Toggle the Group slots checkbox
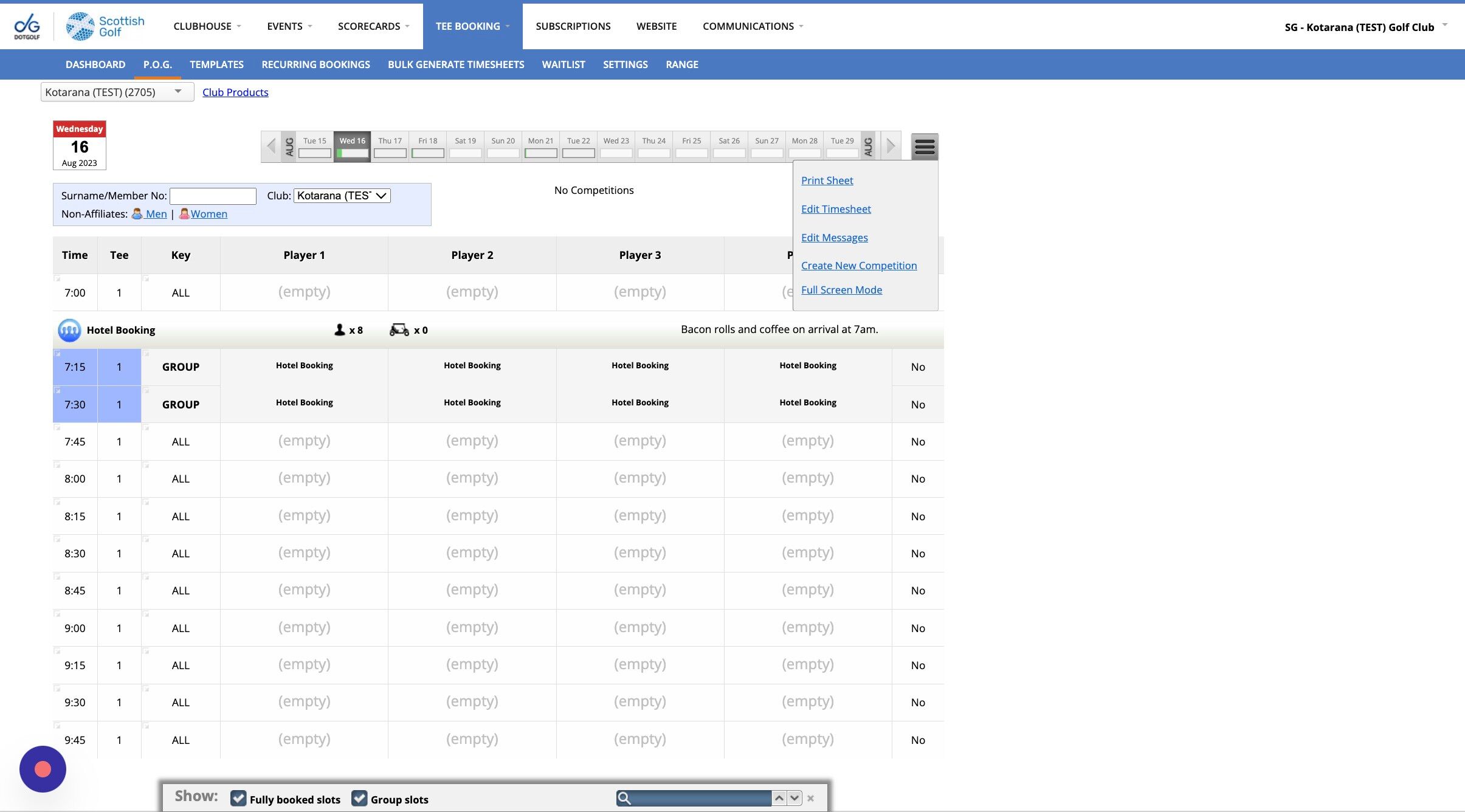Image resolution: width=1465 pixels, height=812 pixels. 359,799
